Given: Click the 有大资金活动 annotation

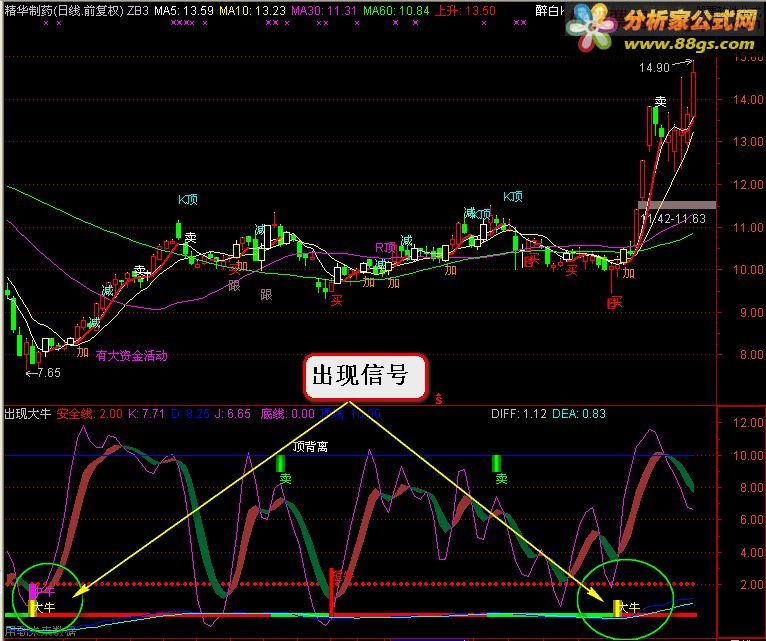Looking at the screenshot, I should pos(131,355).
